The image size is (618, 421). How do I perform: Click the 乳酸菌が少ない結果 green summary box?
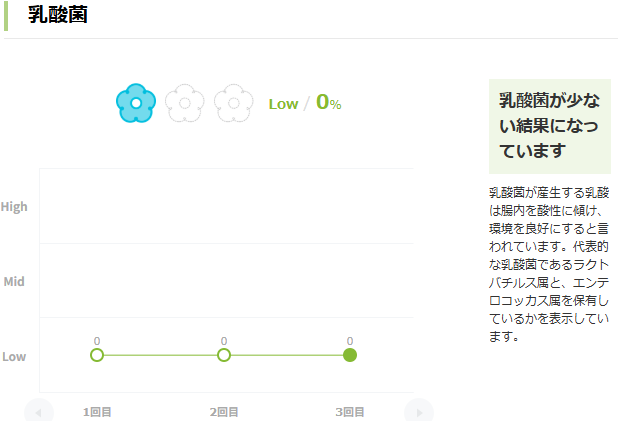click(x=549, y=126)
